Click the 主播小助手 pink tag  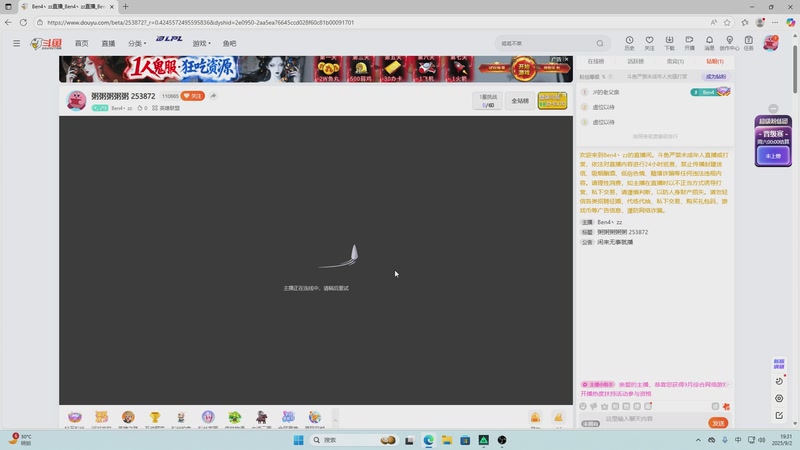click(x=597, y=384)
